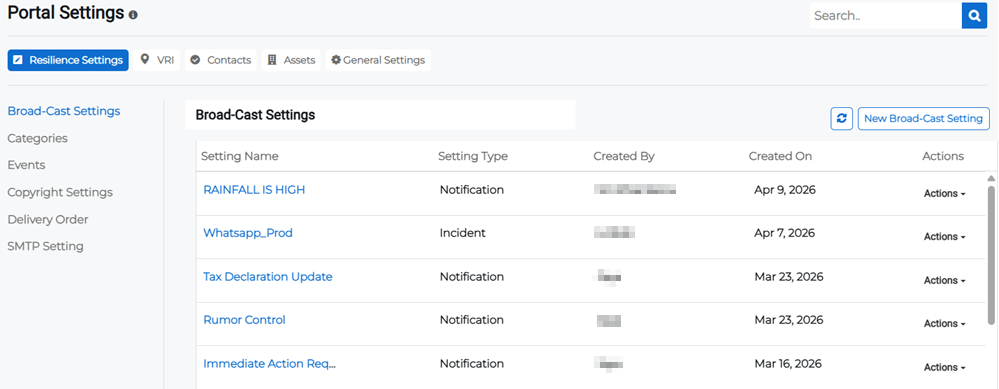Switch to the Contacts tab
Screen dimensions: 999x389
click(220, 60)
